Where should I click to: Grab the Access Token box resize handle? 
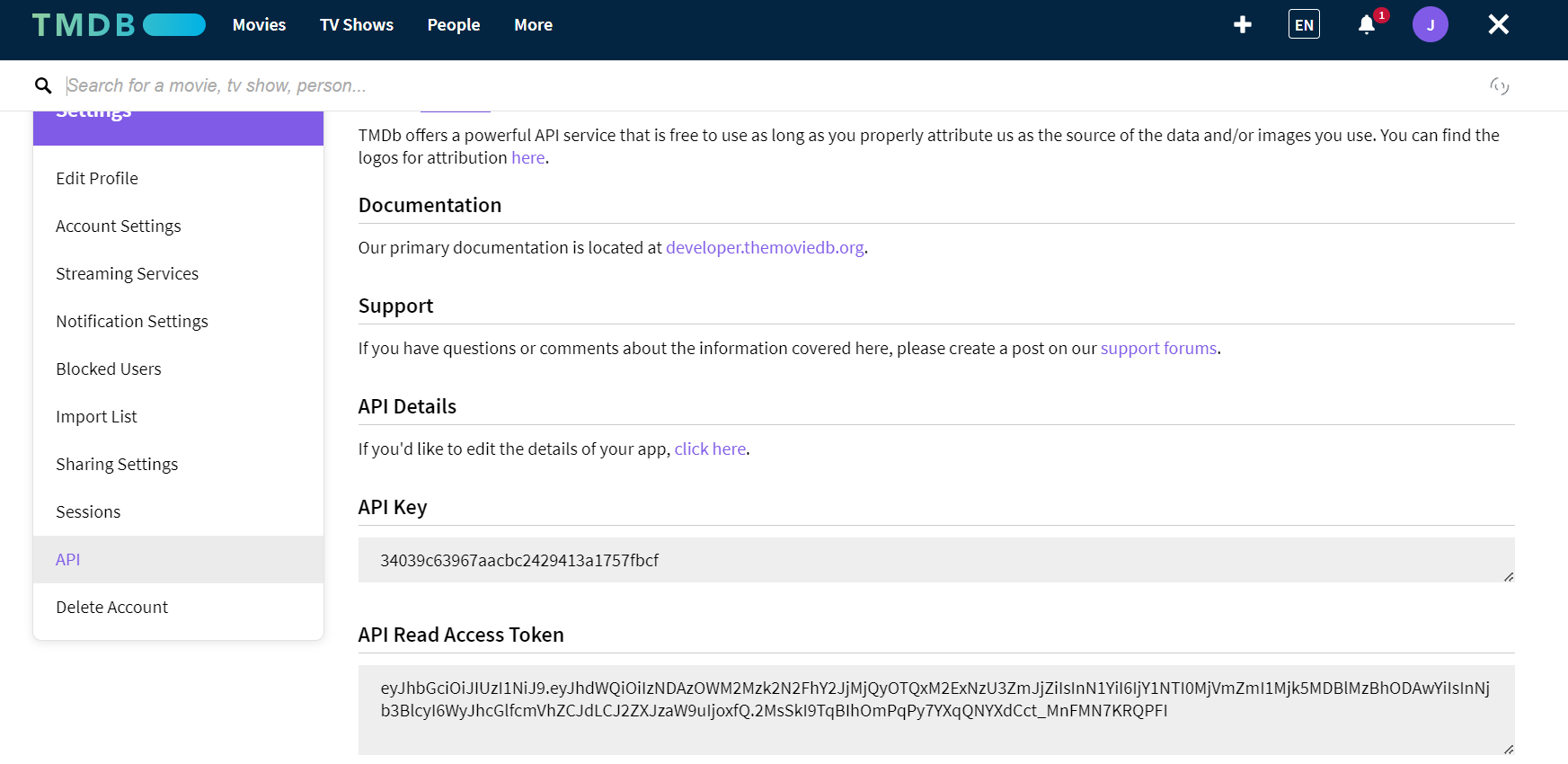(1509, 750)
